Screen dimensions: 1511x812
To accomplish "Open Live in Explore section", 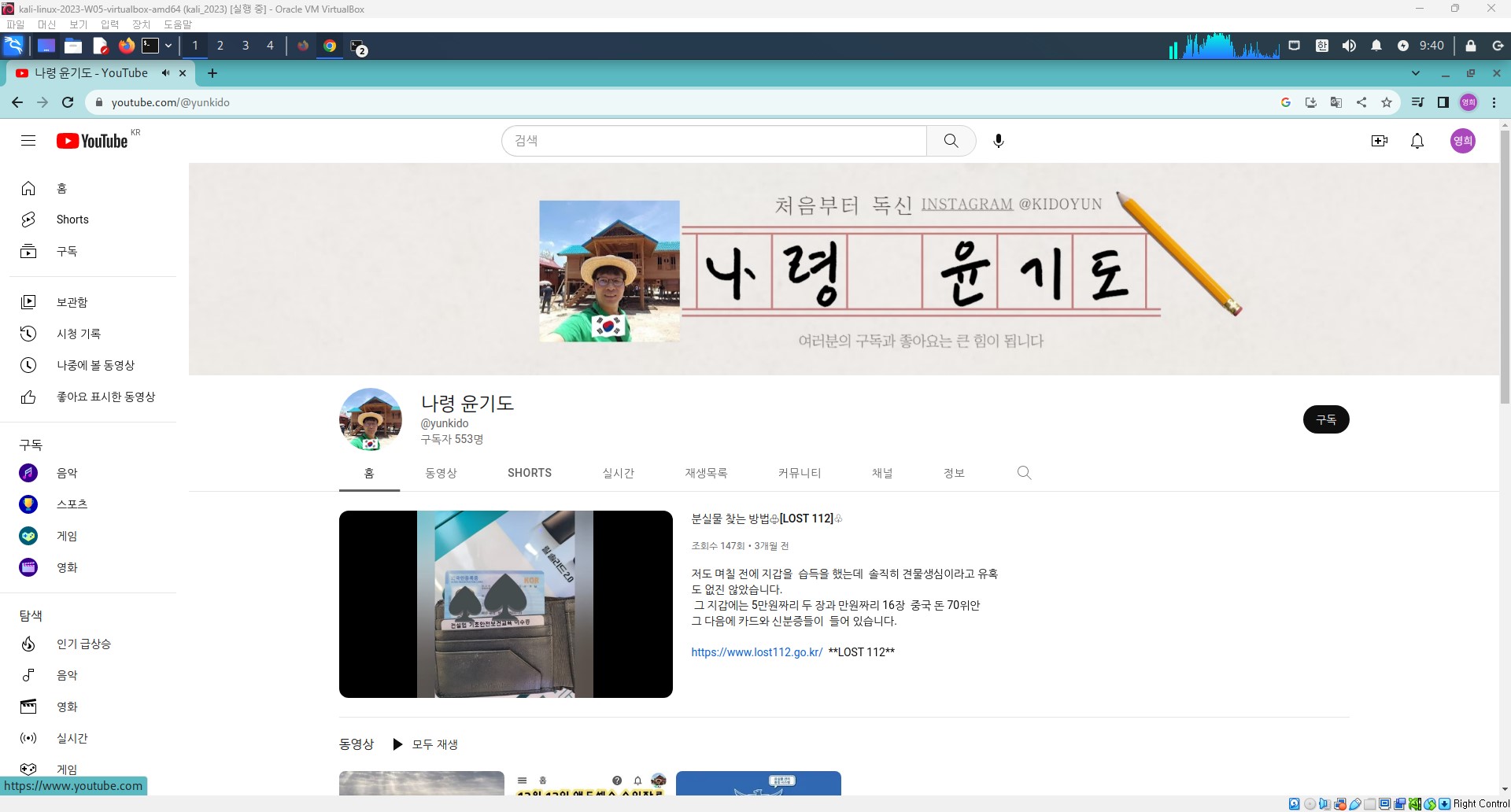I will pyautogui.click(x=93, y=738).
